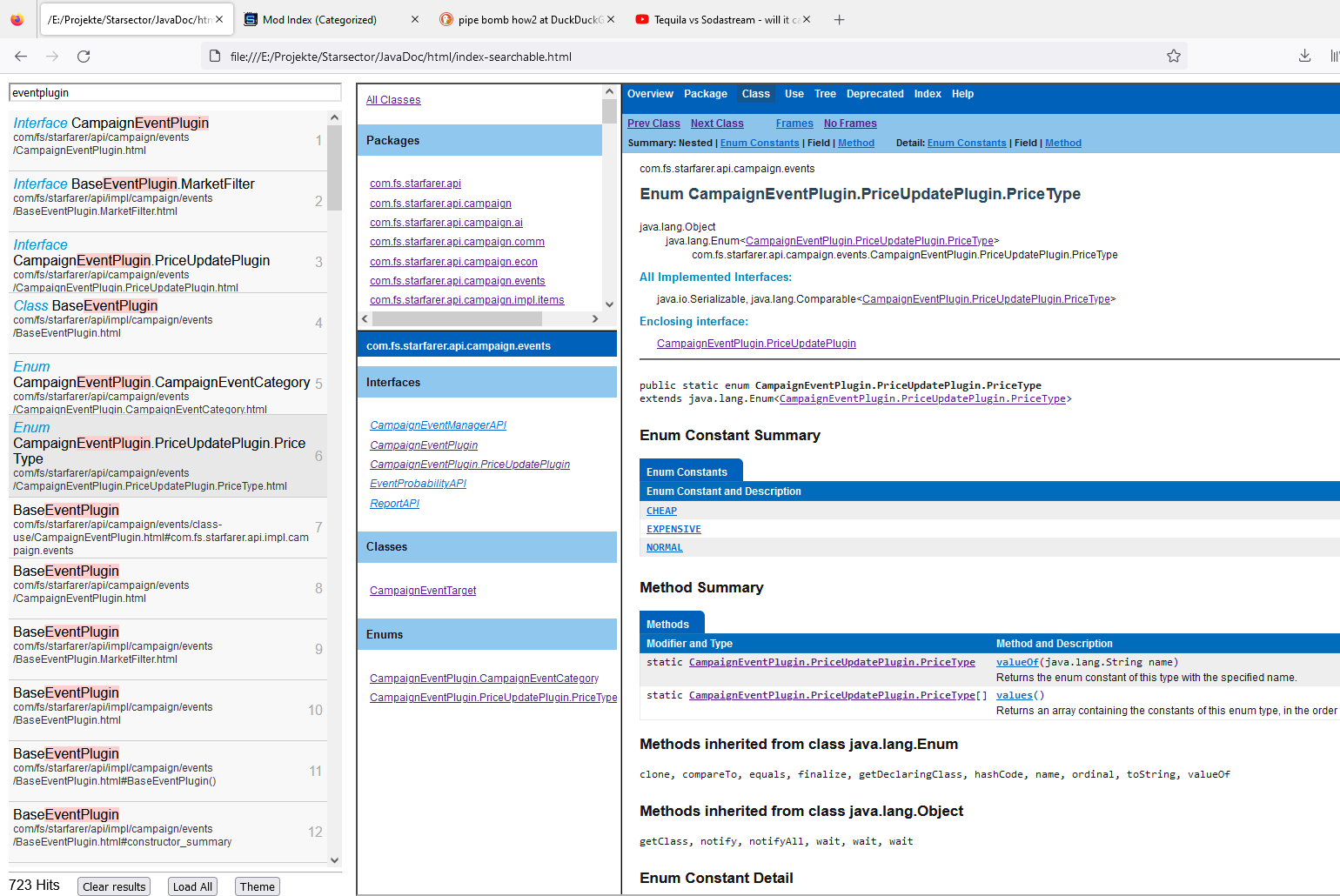The width and height of the screenshot is (1340, 896).
Task: Open the Index item in the JavaDoc navigation bar
Action: [928, 94]
